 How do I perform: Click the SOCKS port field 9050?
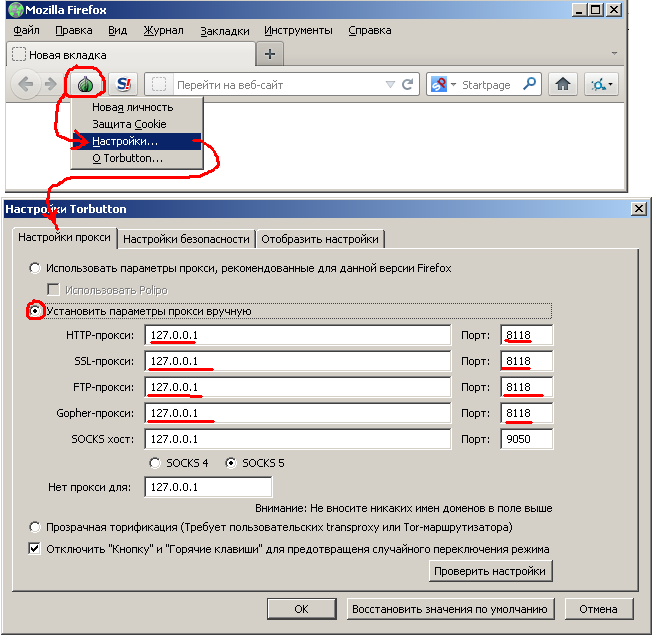coord(527,439)
